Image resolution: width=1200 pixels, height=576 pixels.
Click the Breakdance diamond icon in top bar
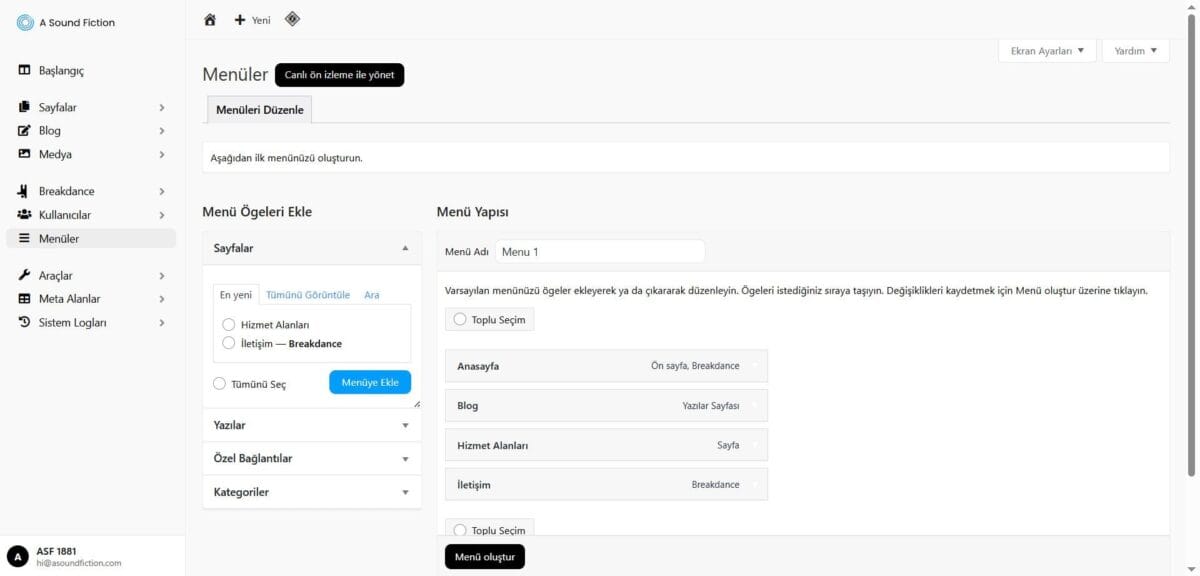tap(292, 19)
